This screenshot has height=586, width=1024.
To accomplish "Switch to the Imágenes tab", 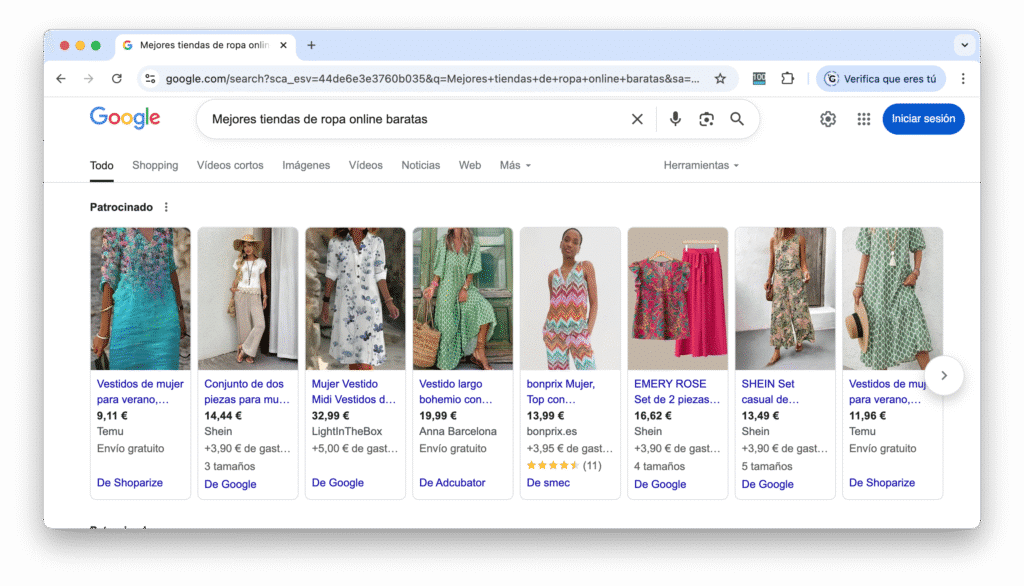I will pos(306,165).
